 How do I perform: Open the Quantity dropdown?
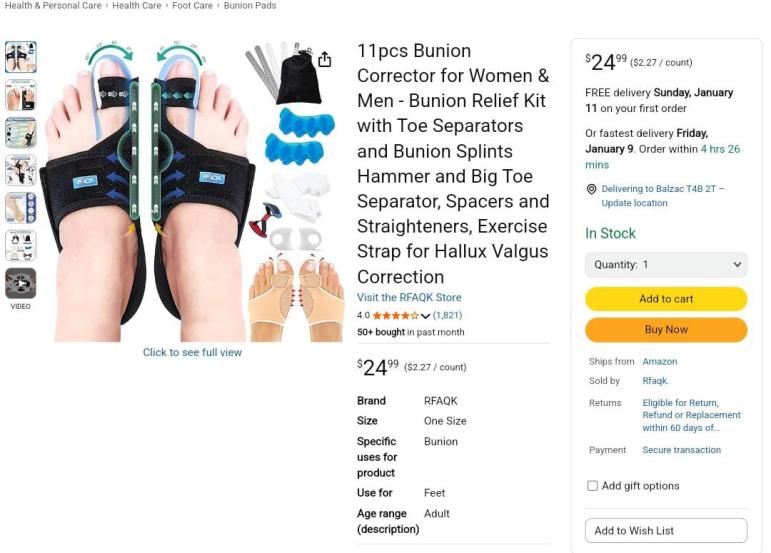click(666, 265)
